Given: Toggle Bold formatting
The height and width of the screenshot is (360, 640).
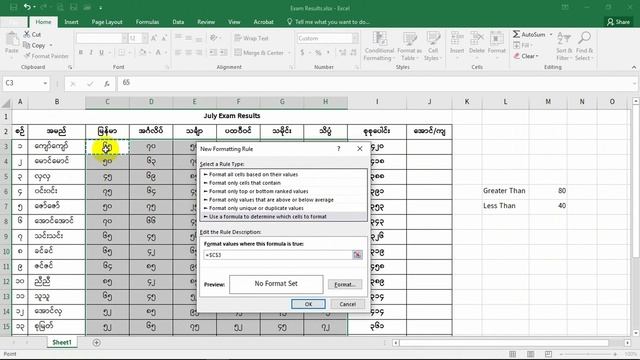Looking at the screenshot, I should tap(81, 52).
